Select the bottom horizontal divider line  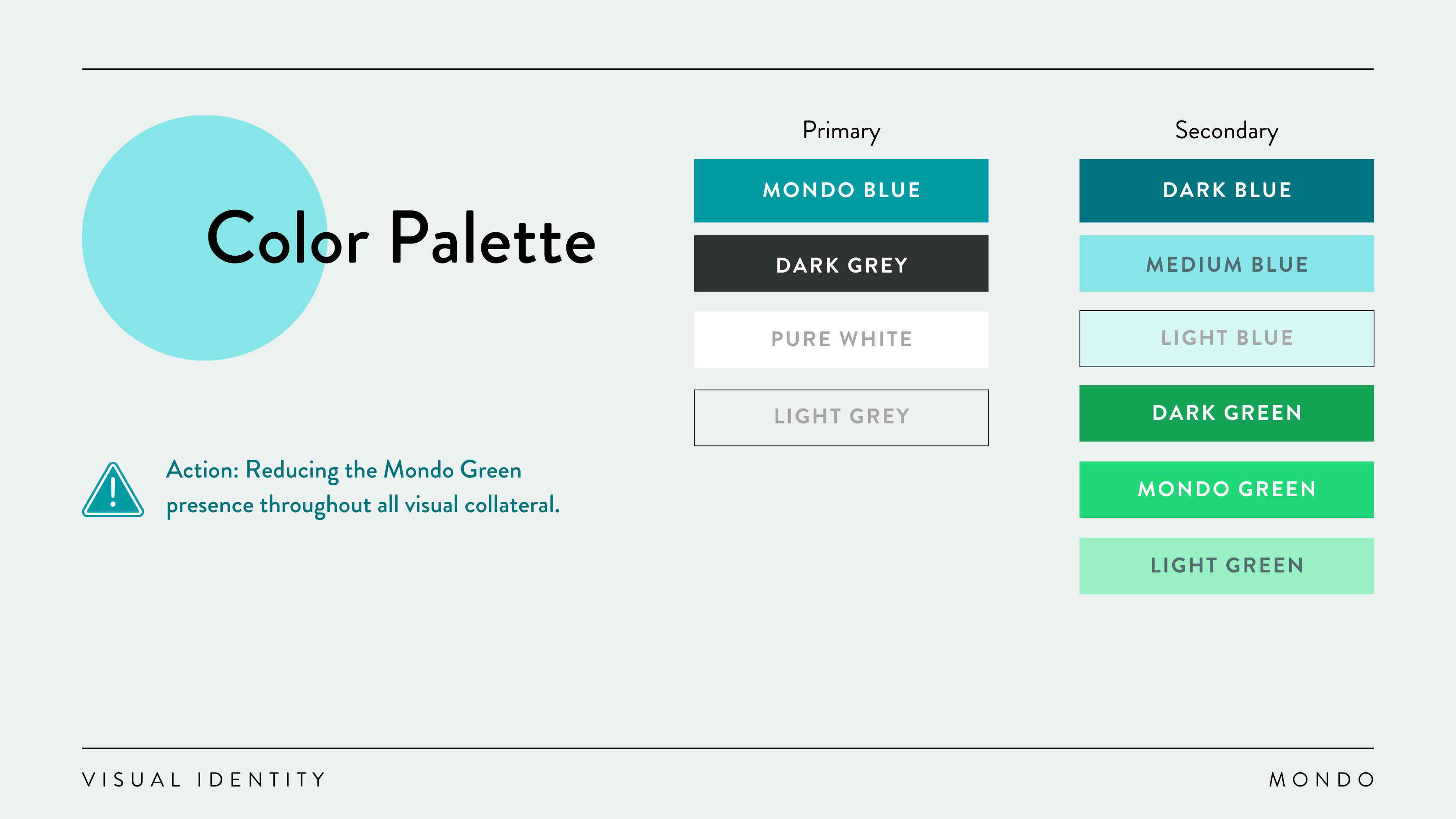pos(728,748)
